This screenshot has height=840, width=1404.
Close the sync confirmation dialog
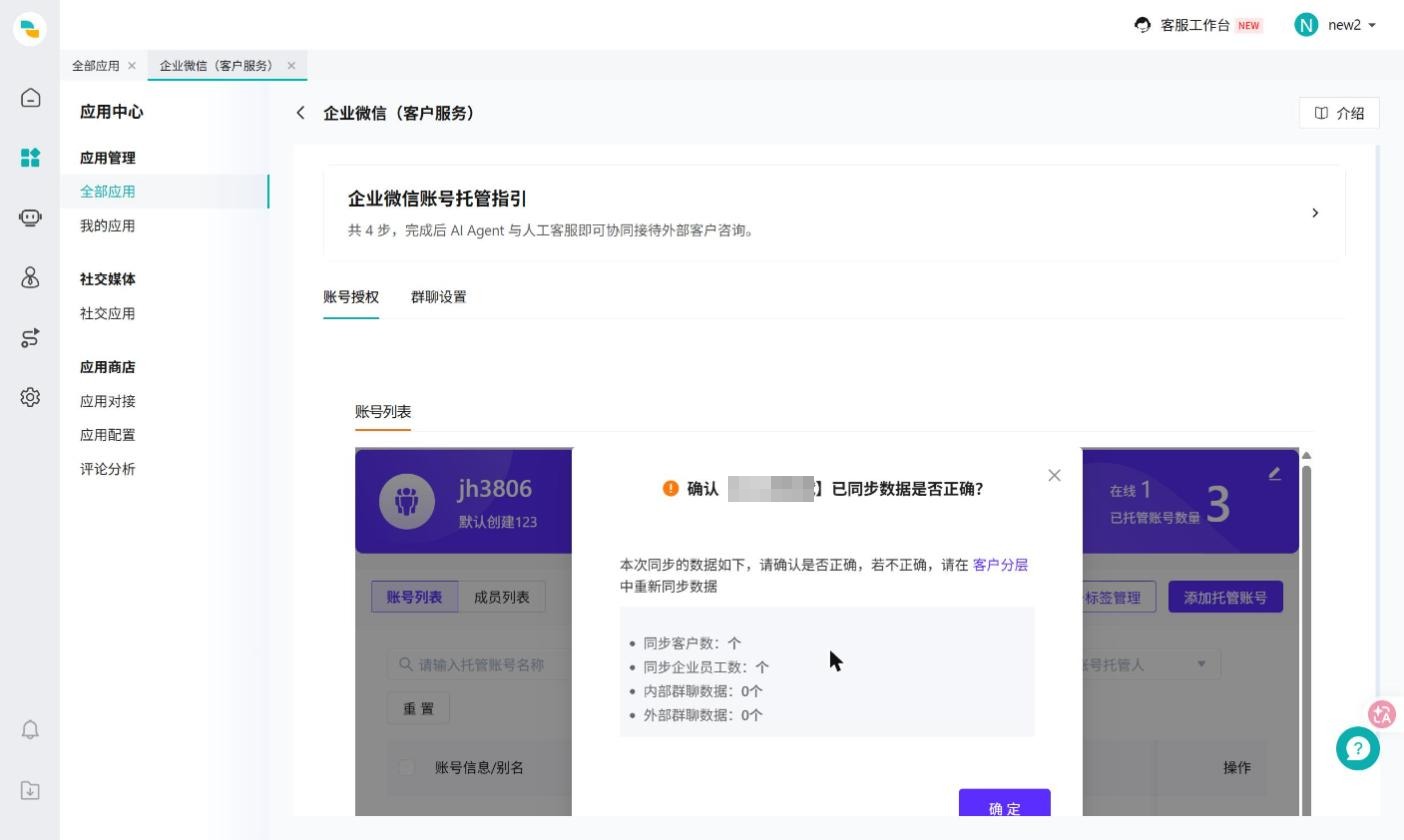point(1054,476)
